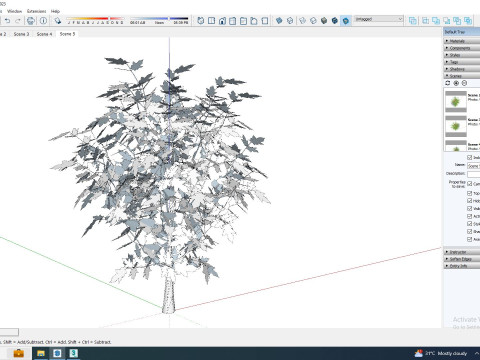The height and width of the screenshot is (360, 480).
Task: Expand the Shadows panel
Action: 462,69
